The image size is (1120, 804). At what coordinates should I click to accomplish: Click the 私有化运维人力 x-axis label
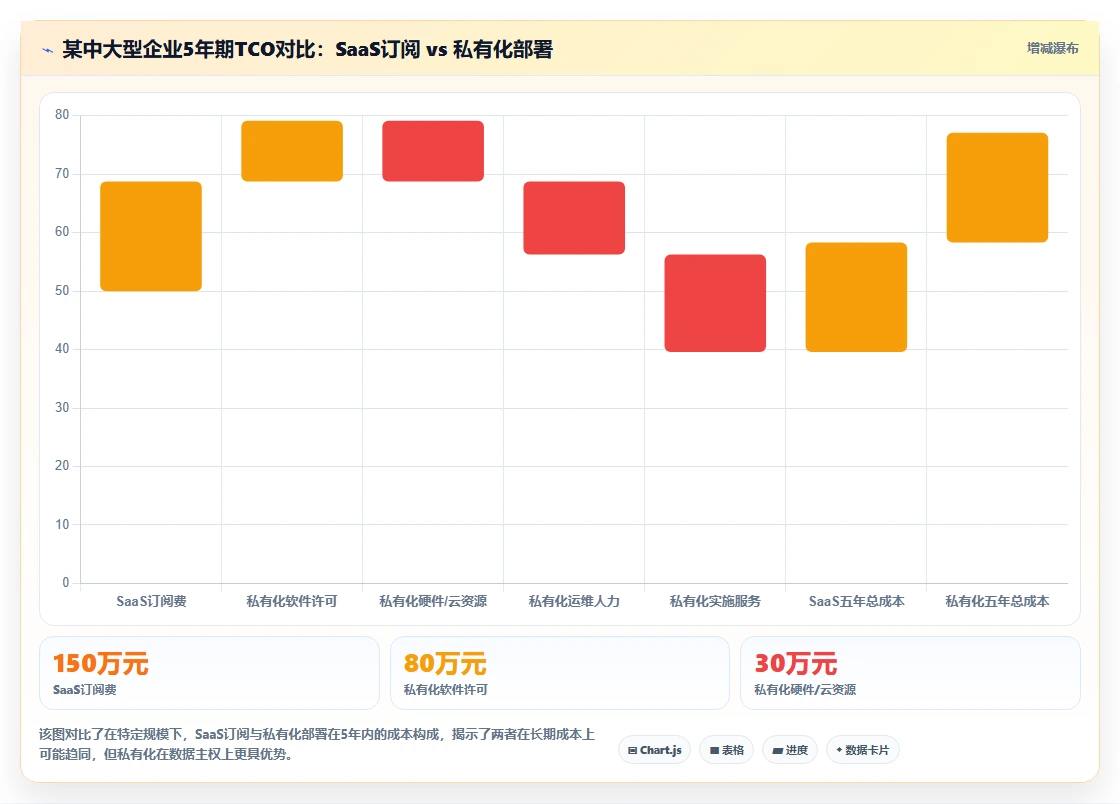(574, 601)
